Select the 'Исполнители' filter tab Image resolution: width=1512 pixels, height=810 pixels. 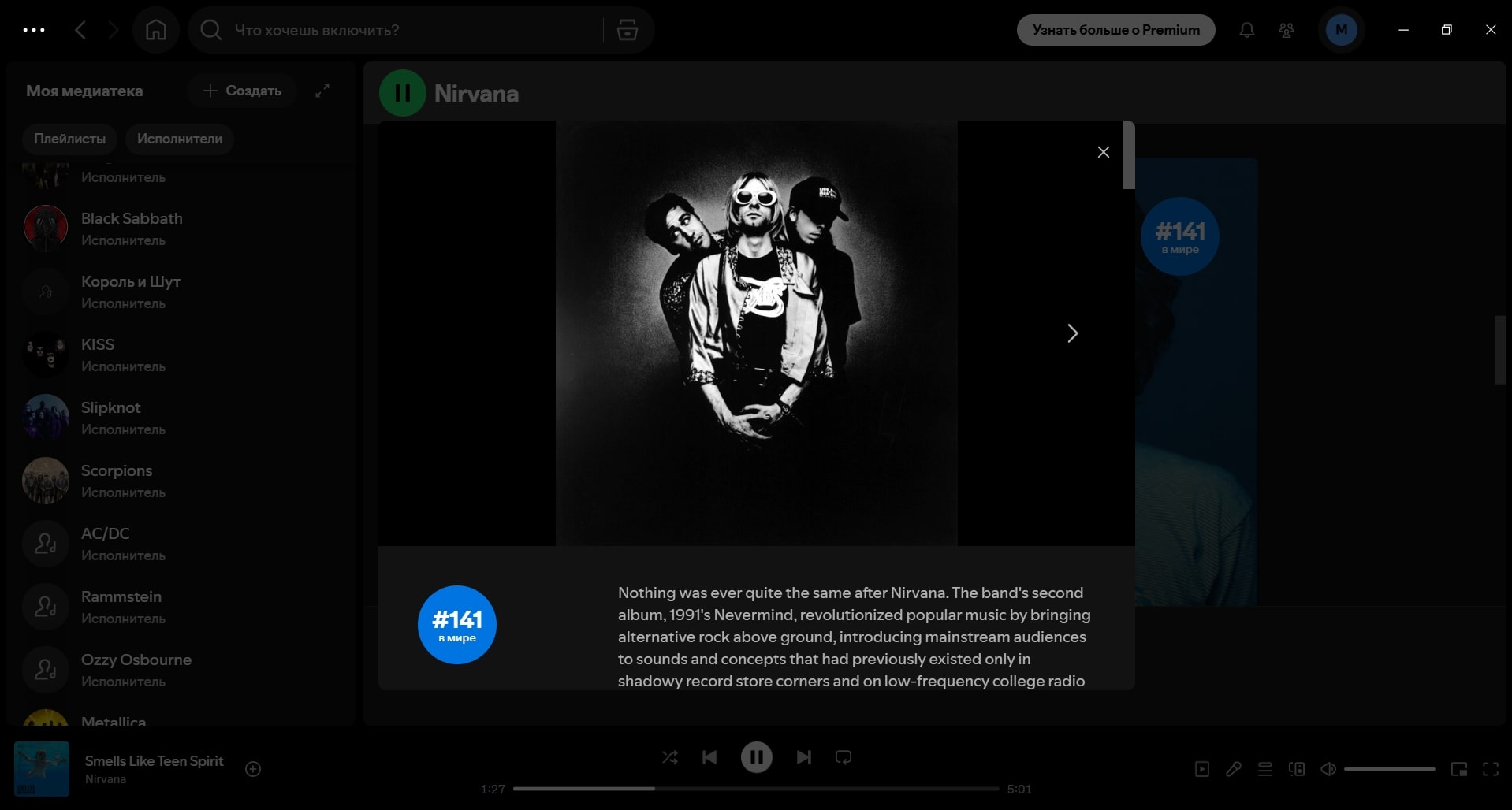click(x=180, y=139)
